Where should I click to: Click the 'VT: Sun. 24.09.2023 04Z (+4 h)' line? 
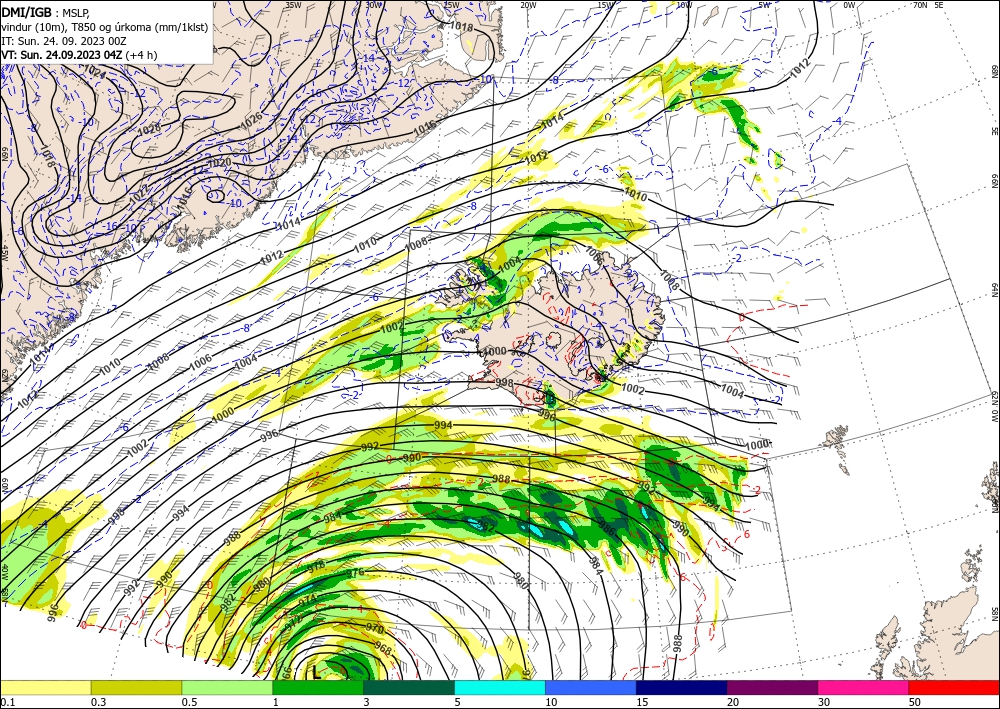click(78, 55)
